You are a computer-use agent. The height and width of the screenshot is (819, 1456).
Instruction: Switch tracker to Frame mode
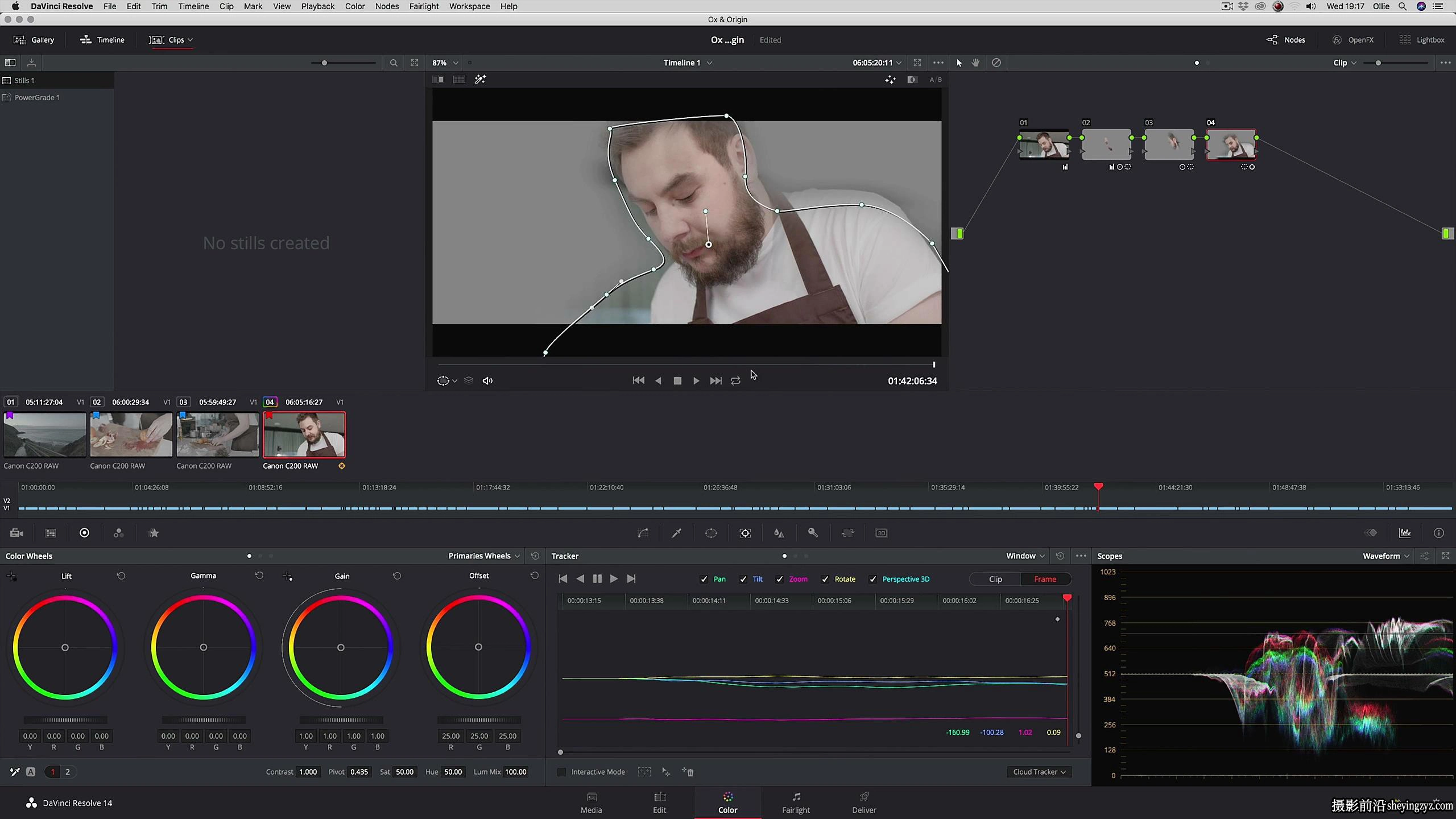pyautogui.click(x=1045, y=579)
